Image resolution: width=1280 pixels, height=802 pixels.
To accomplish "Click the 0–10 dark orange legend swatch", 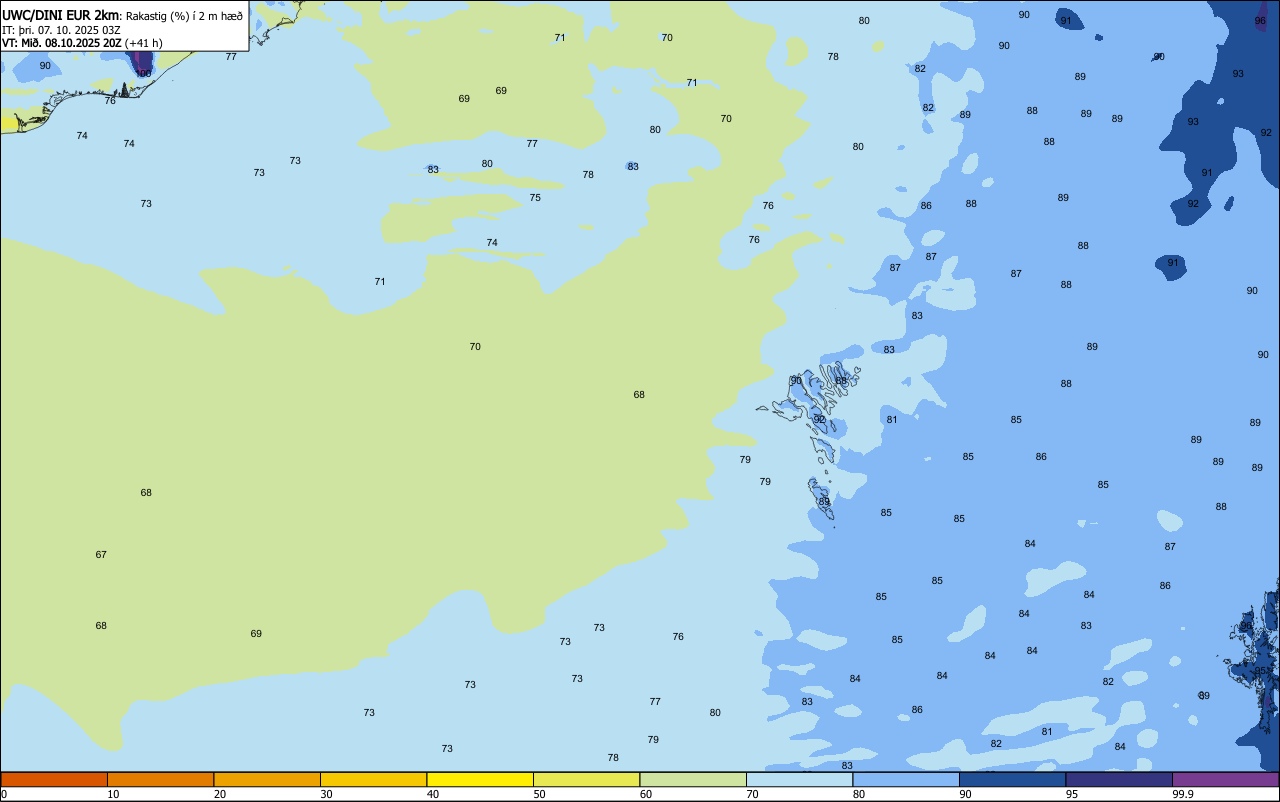I will click(x=54, y=779).
